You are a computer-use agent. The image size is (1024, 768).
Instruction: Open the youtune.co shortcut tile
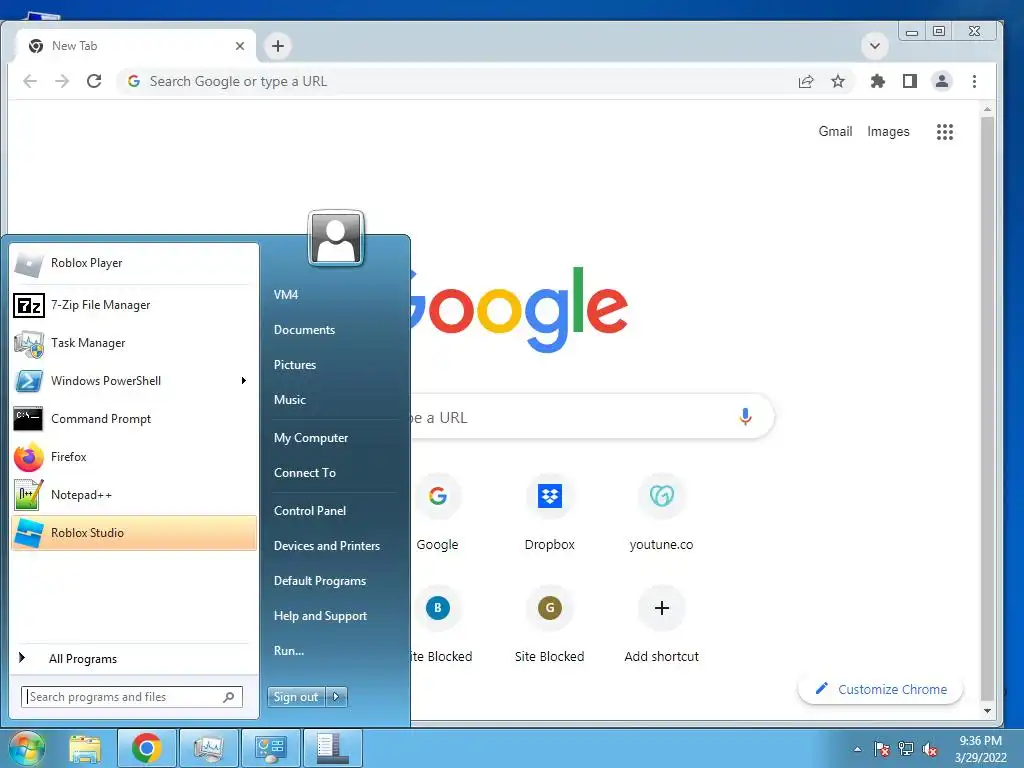662,513
